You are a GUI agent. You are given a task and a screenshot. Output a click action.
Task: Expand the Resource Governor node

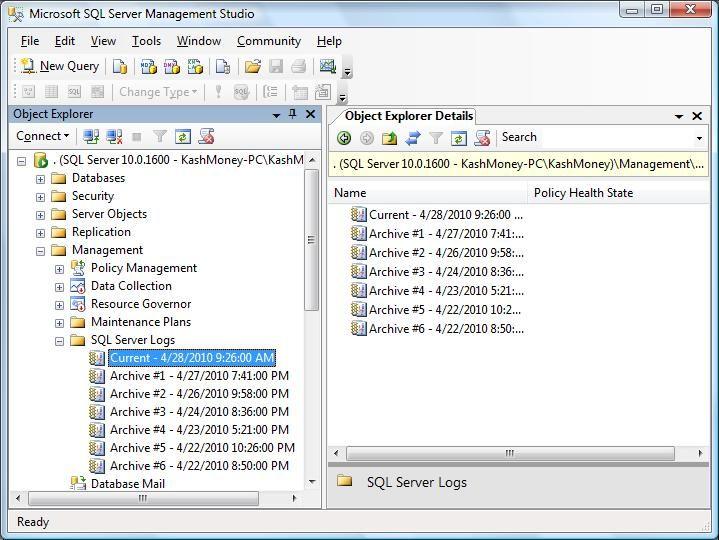click(x=59, y=305)
